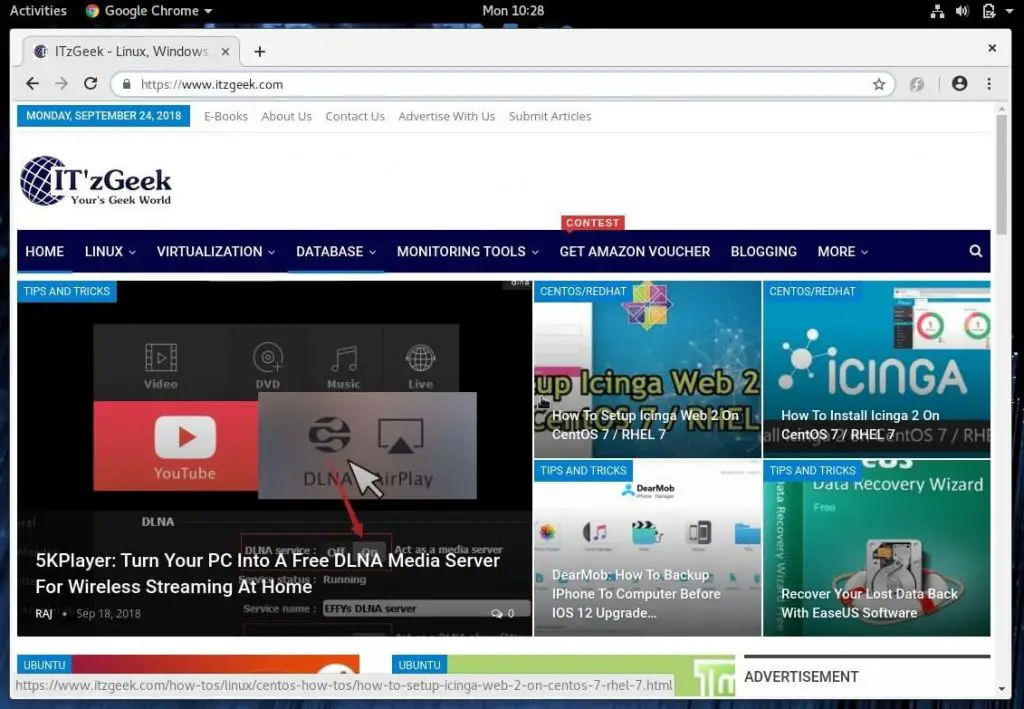Click the green-banner UBUNTU category tag
This screenshot has width=1024, height=709.
point(419,665)
